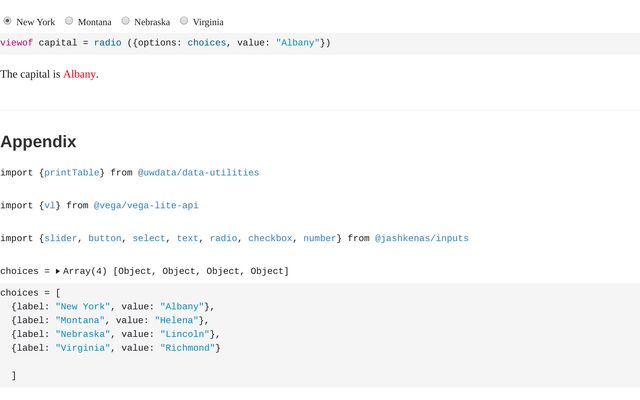Click into the viewof capital code cell
Viewport: 640px width, 400px height.
pyautogui.click(x=400, y=43)
